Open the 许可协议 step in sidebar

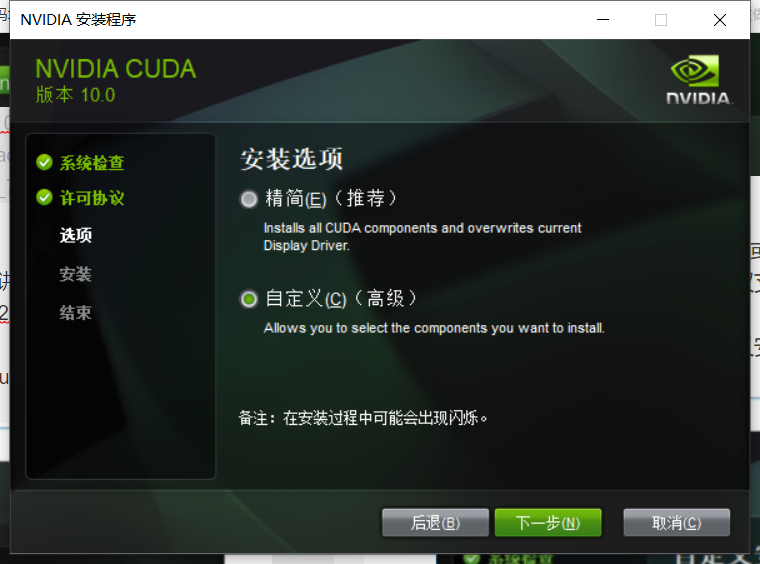(92, 198)
